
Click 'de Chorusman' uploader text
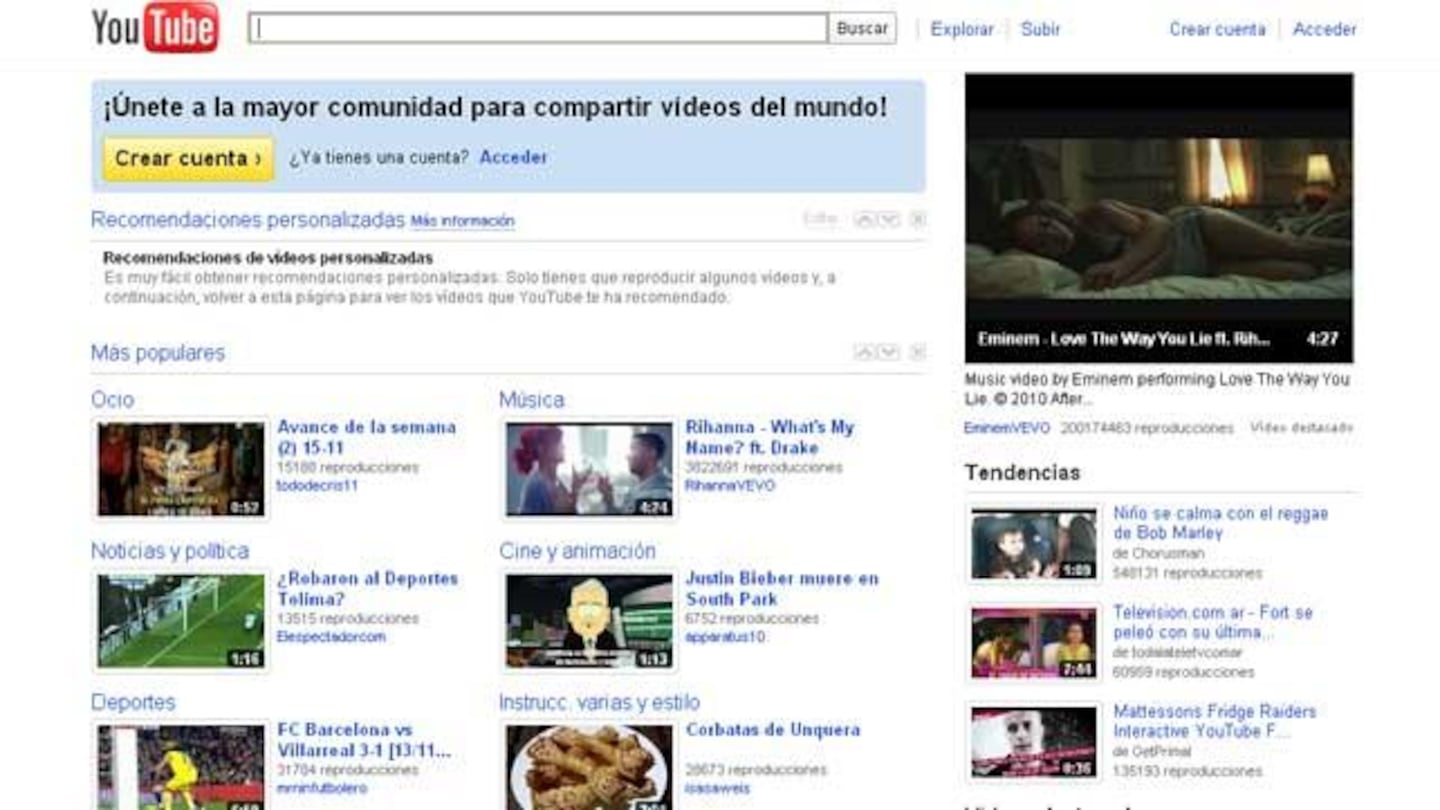point(1158,554)
